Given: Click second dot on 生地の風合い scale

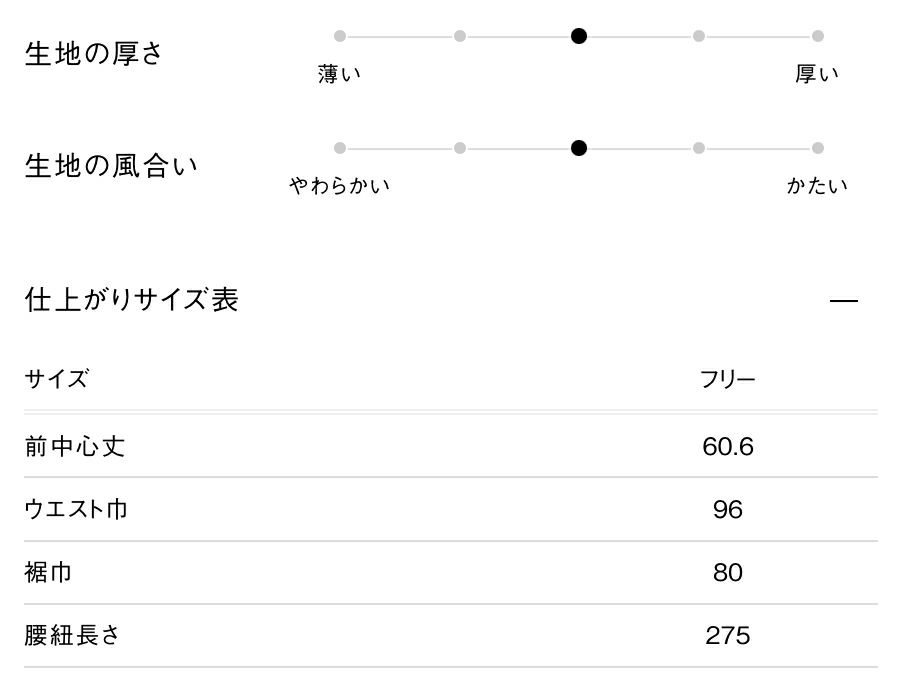Looking at the screenshot, I should pyautogui.click(x=459, y=148).
